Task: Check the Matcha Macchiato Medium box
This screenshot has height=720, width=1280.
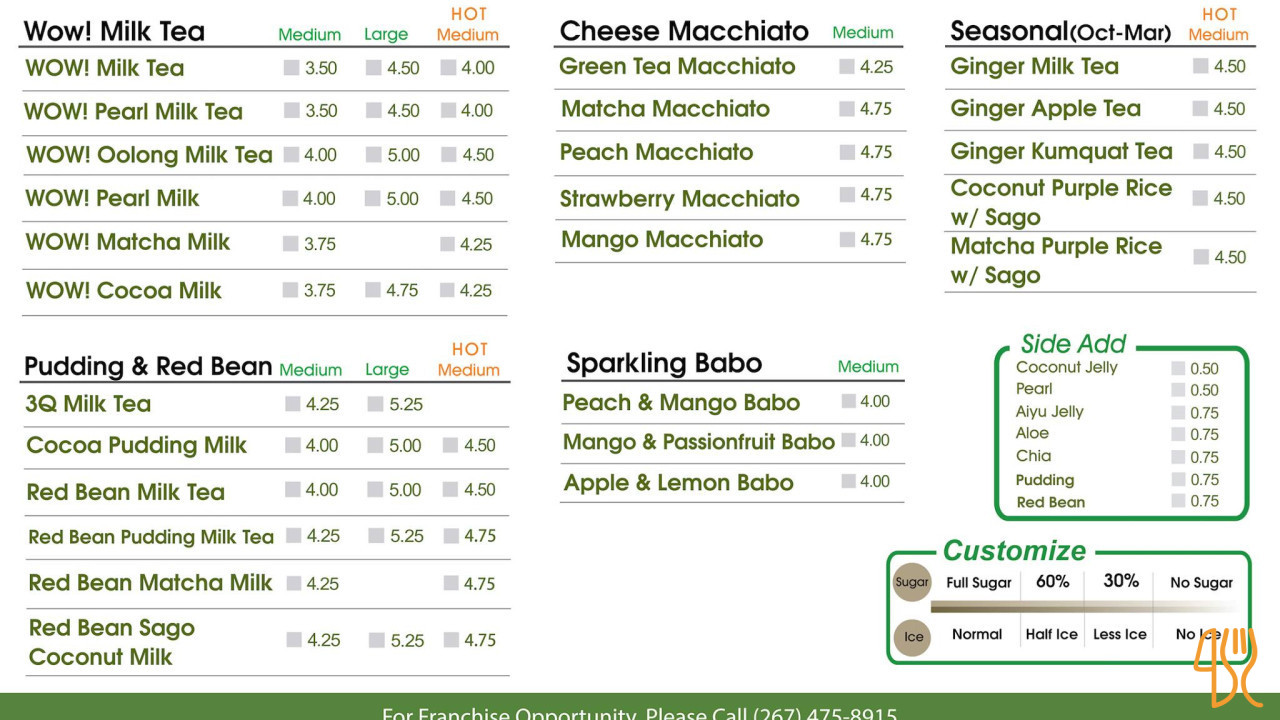Action: point(847,109)
